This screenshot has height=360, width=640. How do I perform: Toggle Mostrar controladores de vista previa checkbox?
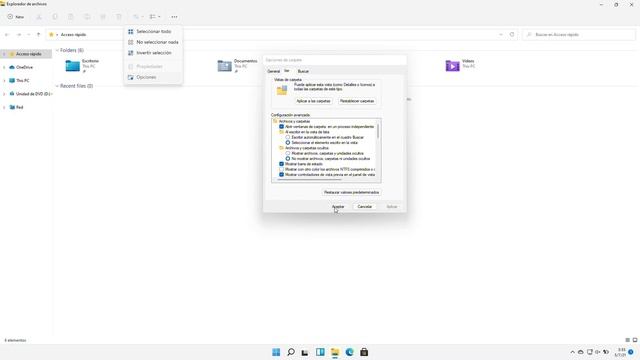[282, 174]
